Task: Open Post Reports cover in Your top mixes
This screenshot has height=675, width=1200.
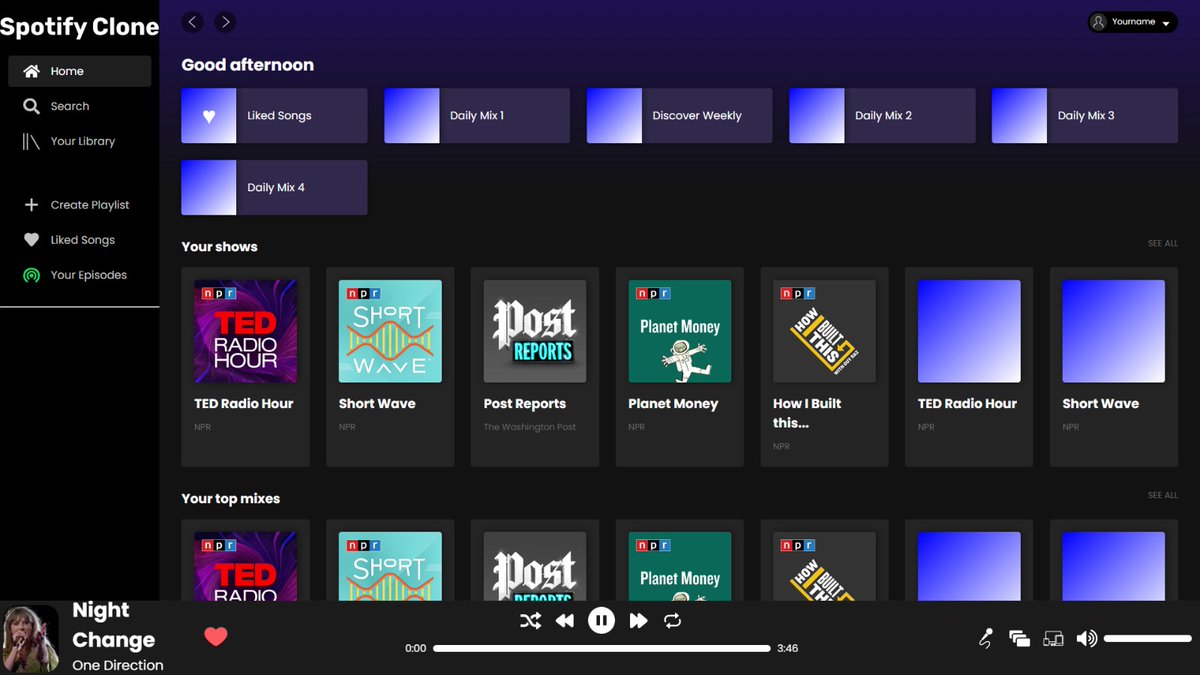Action: pos(535,566)
